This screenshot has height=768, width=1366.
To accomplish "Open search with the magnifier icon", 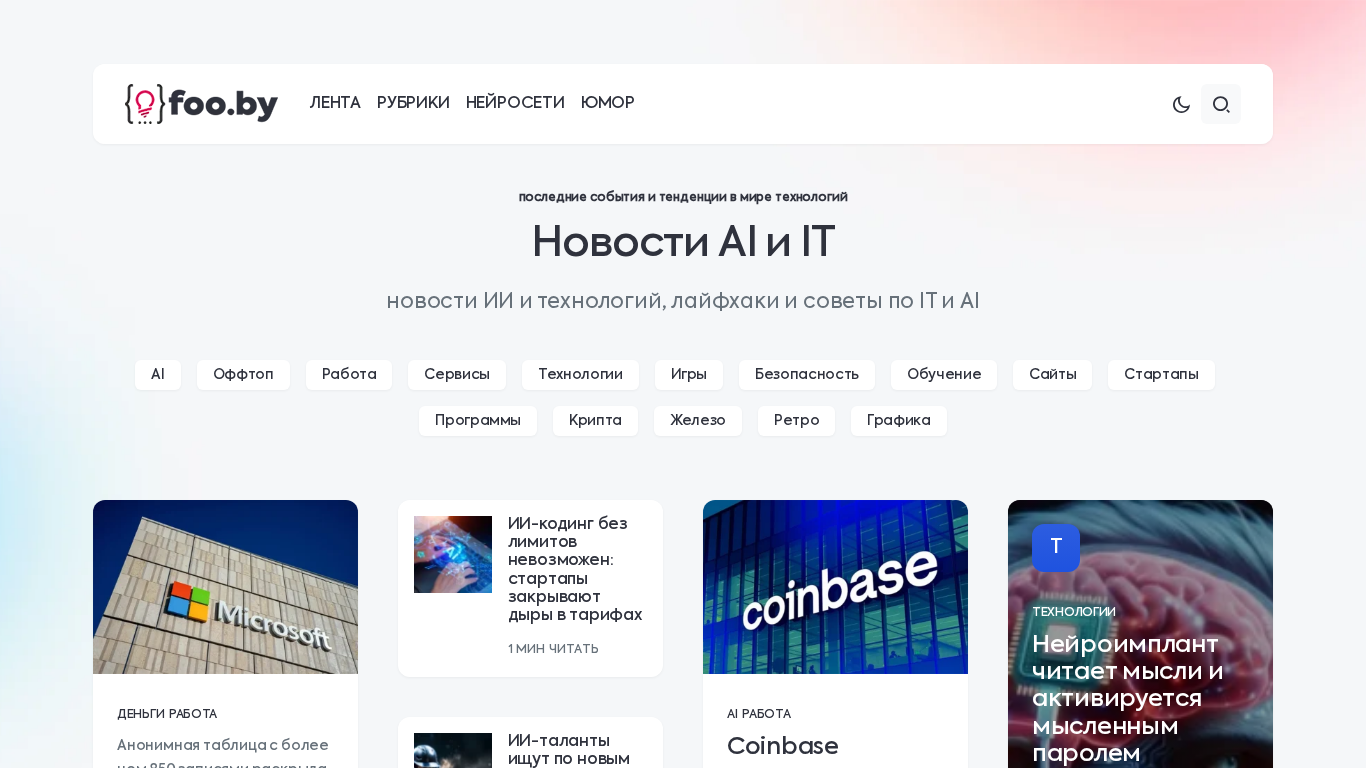I will tap(1221, 104).
